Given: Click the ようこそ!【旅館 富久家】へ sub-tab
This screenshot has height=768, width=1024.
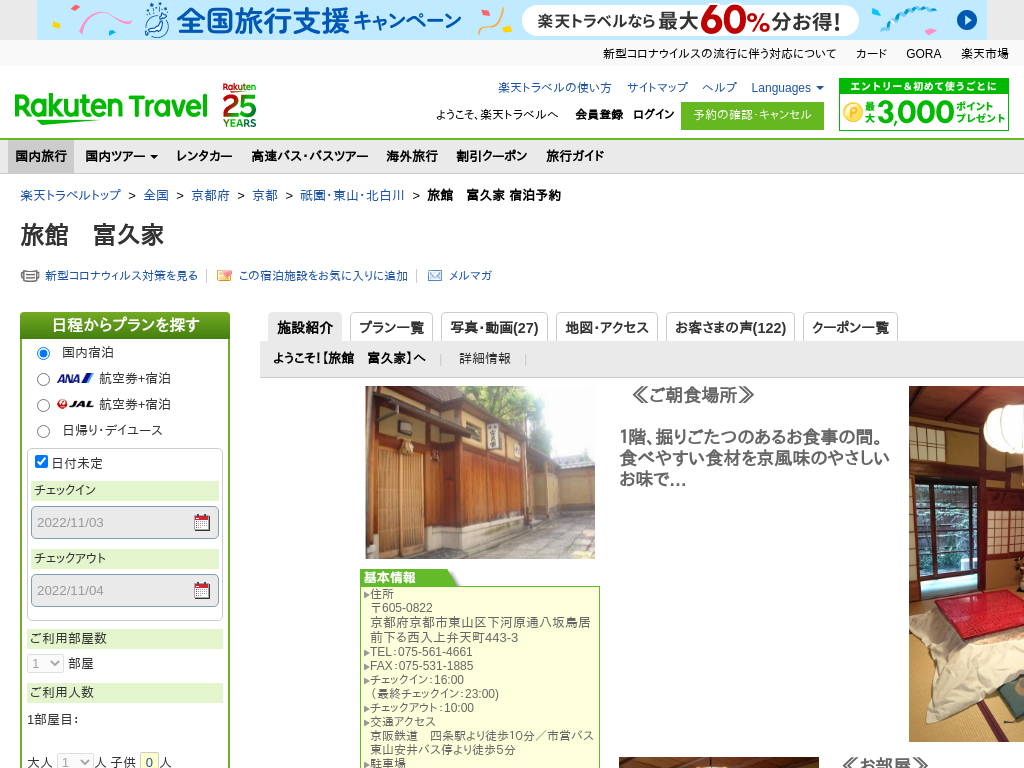Looking at the screenshot, I should point(349,359).
